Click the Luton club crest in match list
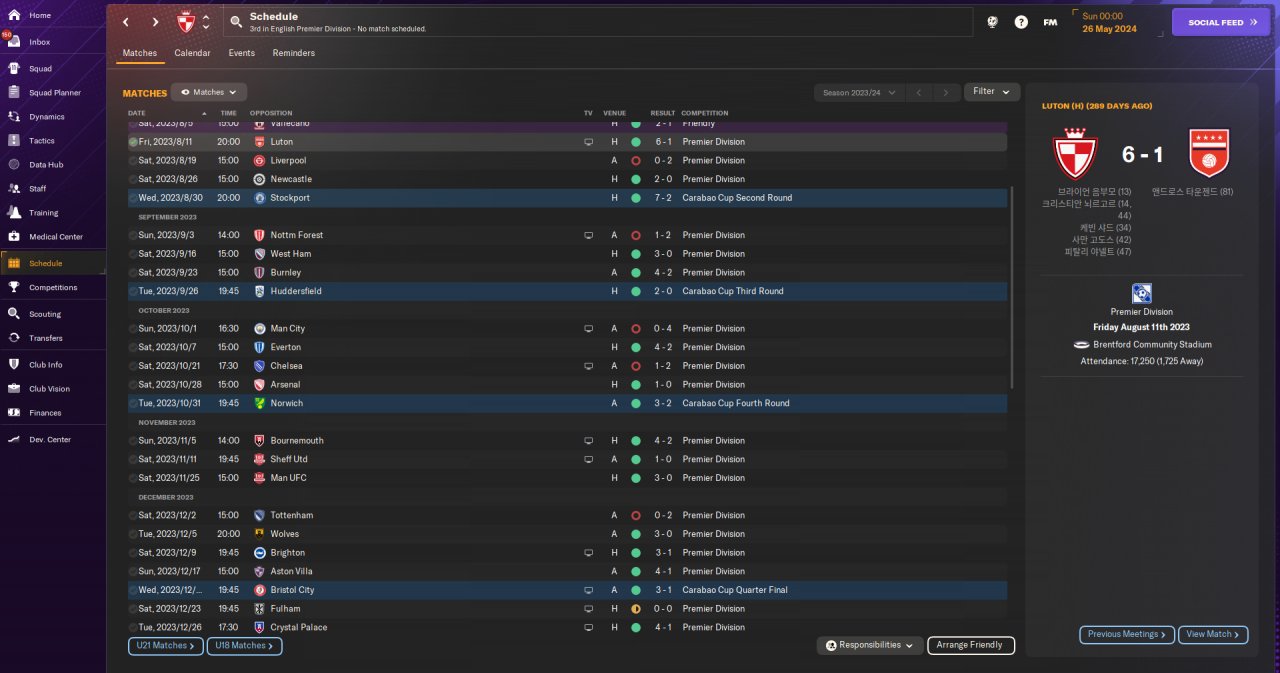 (260, 142)
